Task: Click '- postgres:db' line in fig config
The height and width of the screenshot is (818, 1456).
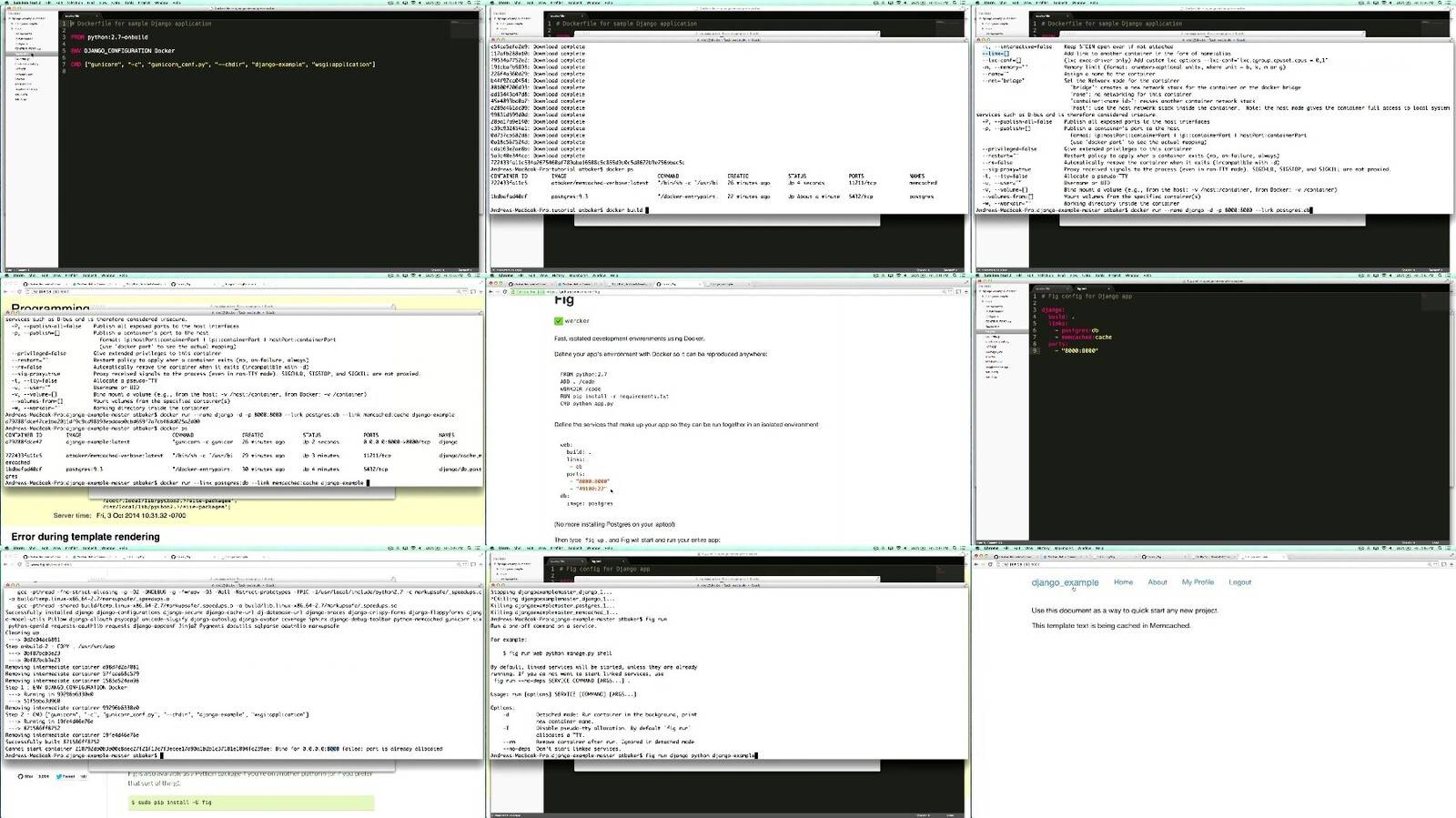Action: tap(1077, 330)
